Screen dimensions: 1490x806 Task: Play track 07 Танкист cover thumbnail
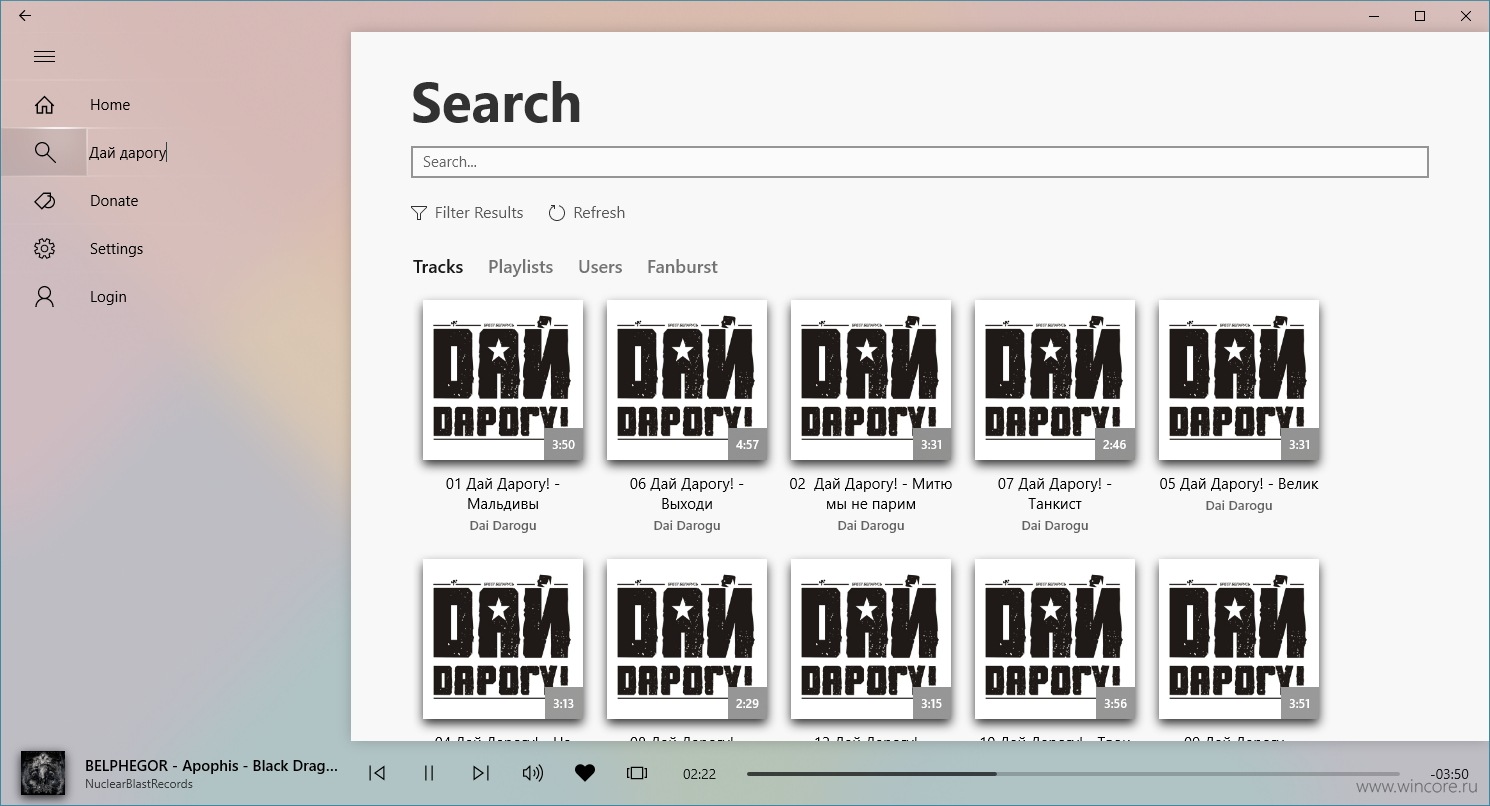[x=1055, y=380]
